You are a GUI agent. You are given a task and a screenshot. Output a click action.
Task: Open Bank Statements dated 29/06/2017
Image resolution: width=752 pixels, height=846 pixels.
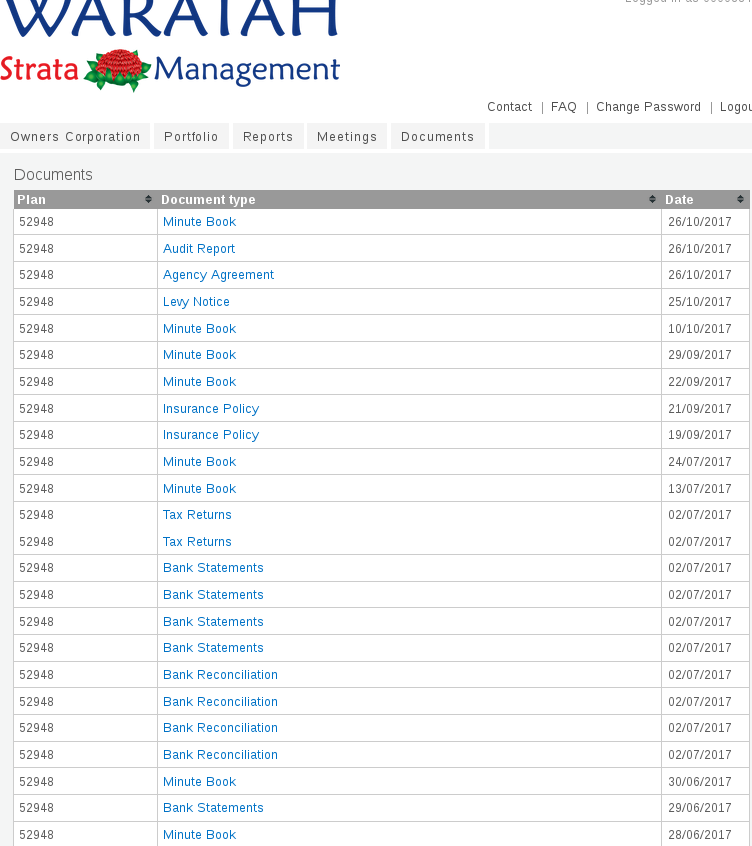[x=213, y=808]
